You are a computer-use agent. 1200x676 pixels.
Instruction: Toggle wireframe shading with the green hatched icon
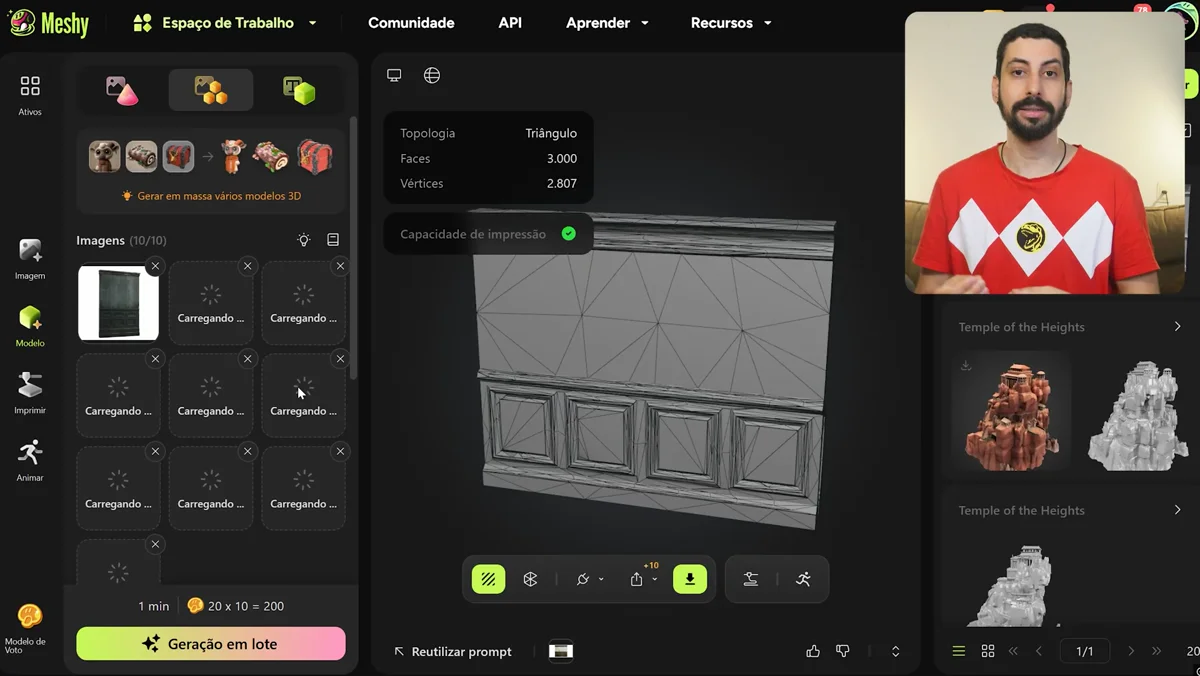(x=488, y=578)
